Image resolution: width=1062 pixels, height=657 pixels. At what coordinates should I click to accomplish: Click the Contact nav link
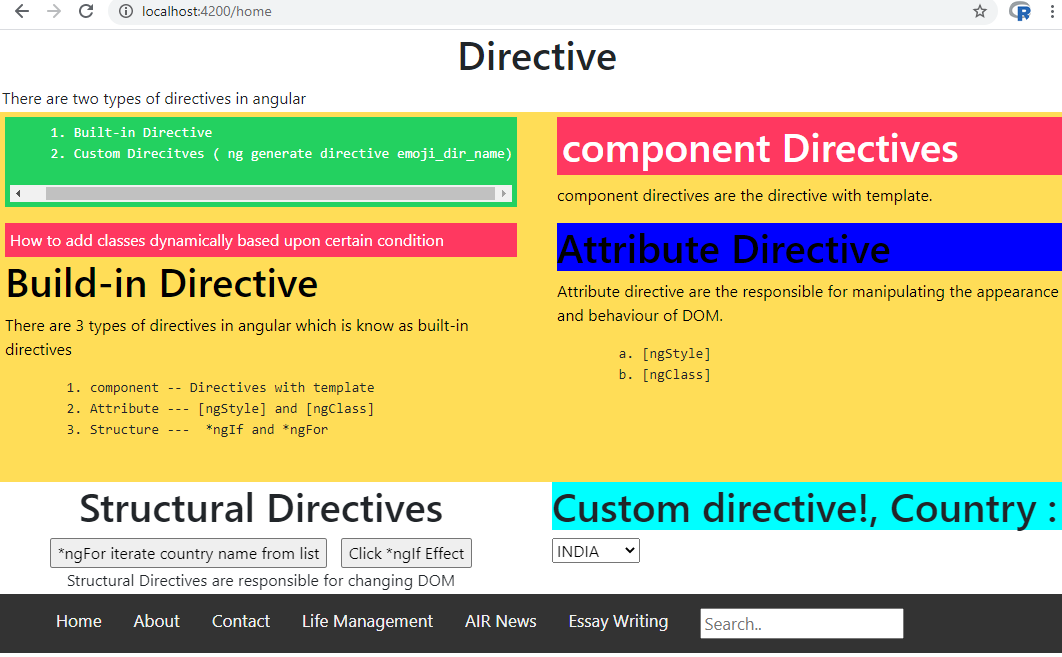tap(240, 621)
